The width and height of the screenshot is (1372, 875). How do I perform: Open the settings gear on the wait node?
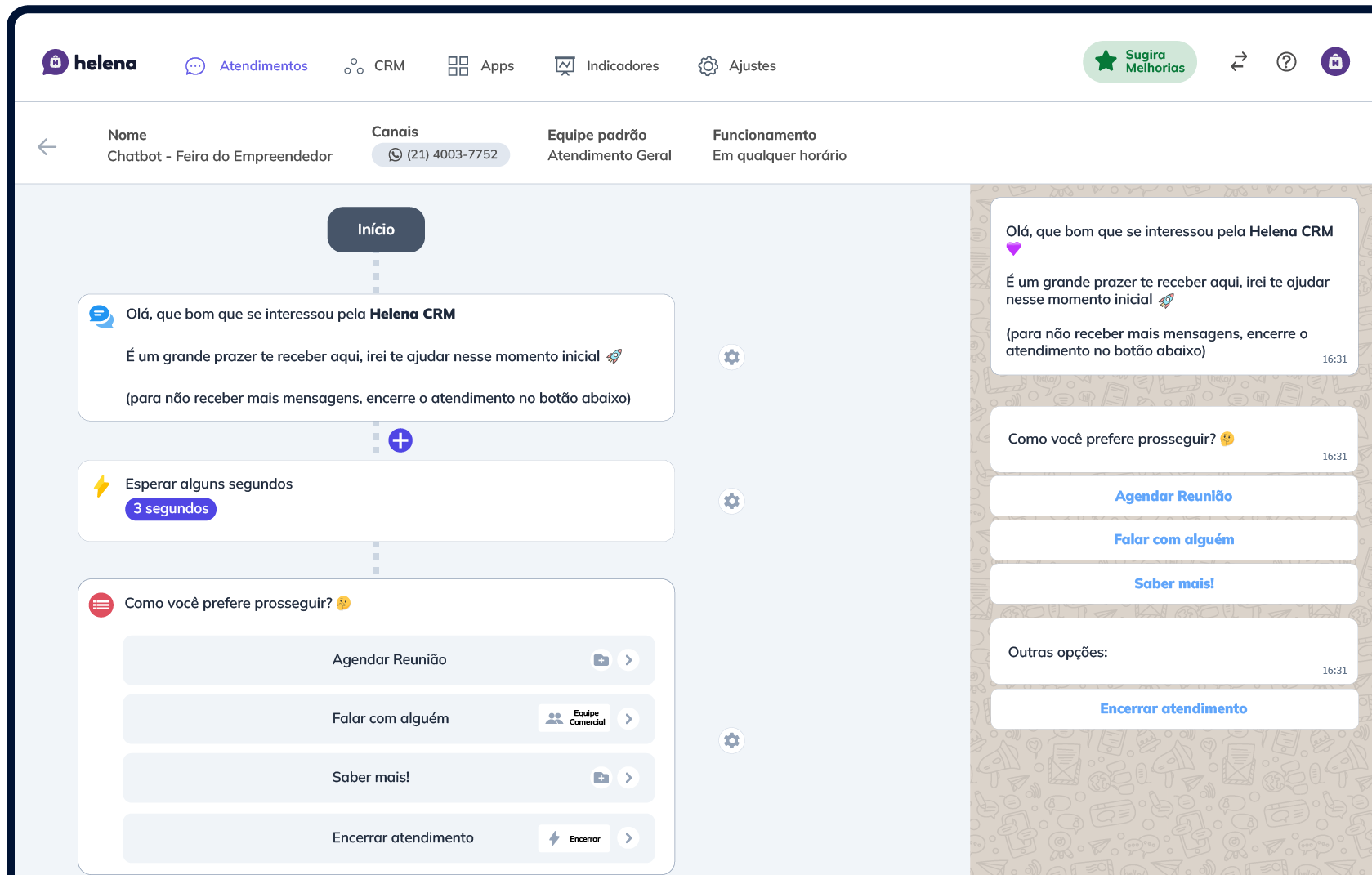pos(731,501)
